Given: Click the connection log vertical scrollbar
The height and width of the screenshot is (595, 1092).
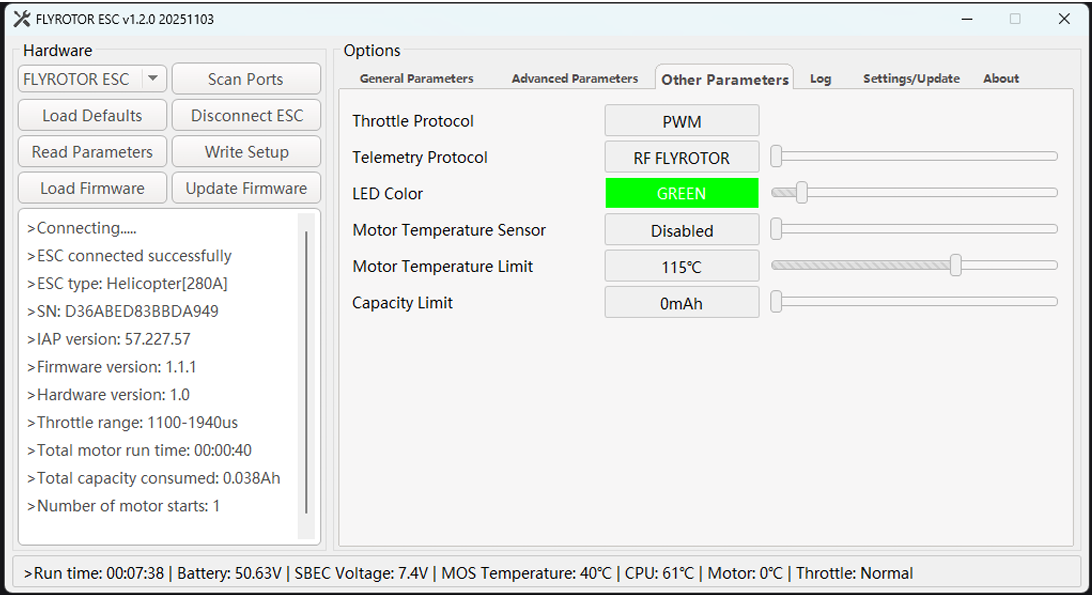Looking at the screenshot, I should point(306,370).
